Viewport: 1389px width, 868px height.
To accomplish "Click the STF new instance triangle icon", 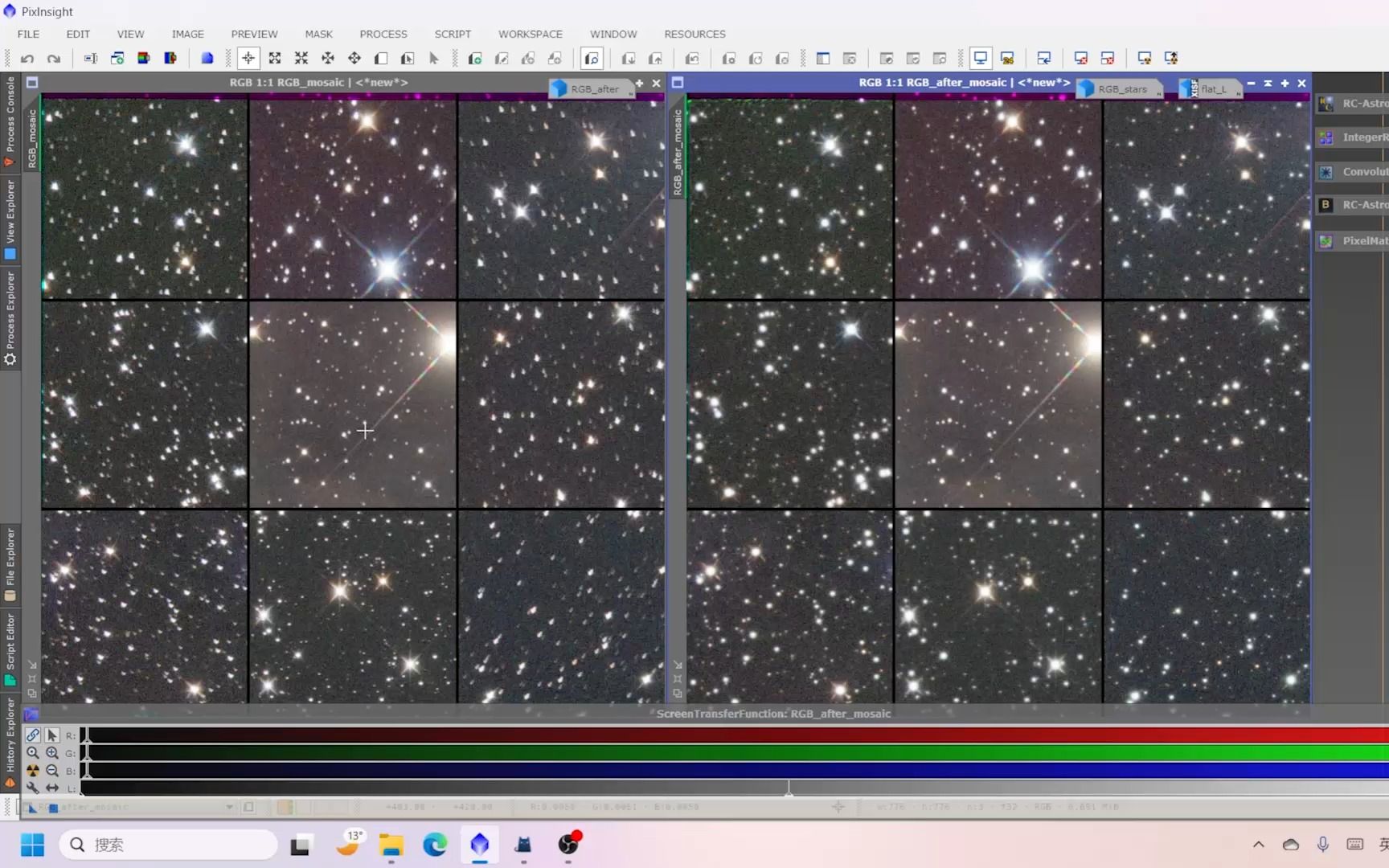I will [32, 807].
